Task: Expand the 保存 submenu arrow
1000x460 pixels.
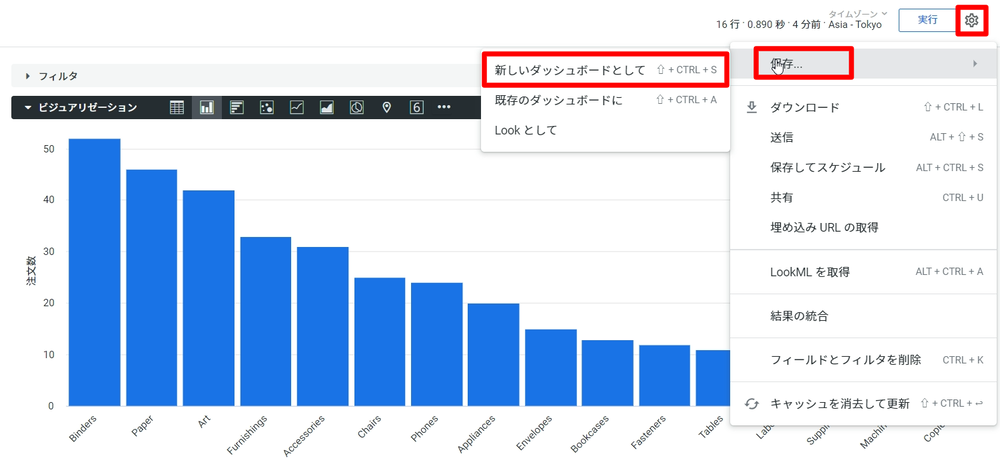Action: point(974,63)
